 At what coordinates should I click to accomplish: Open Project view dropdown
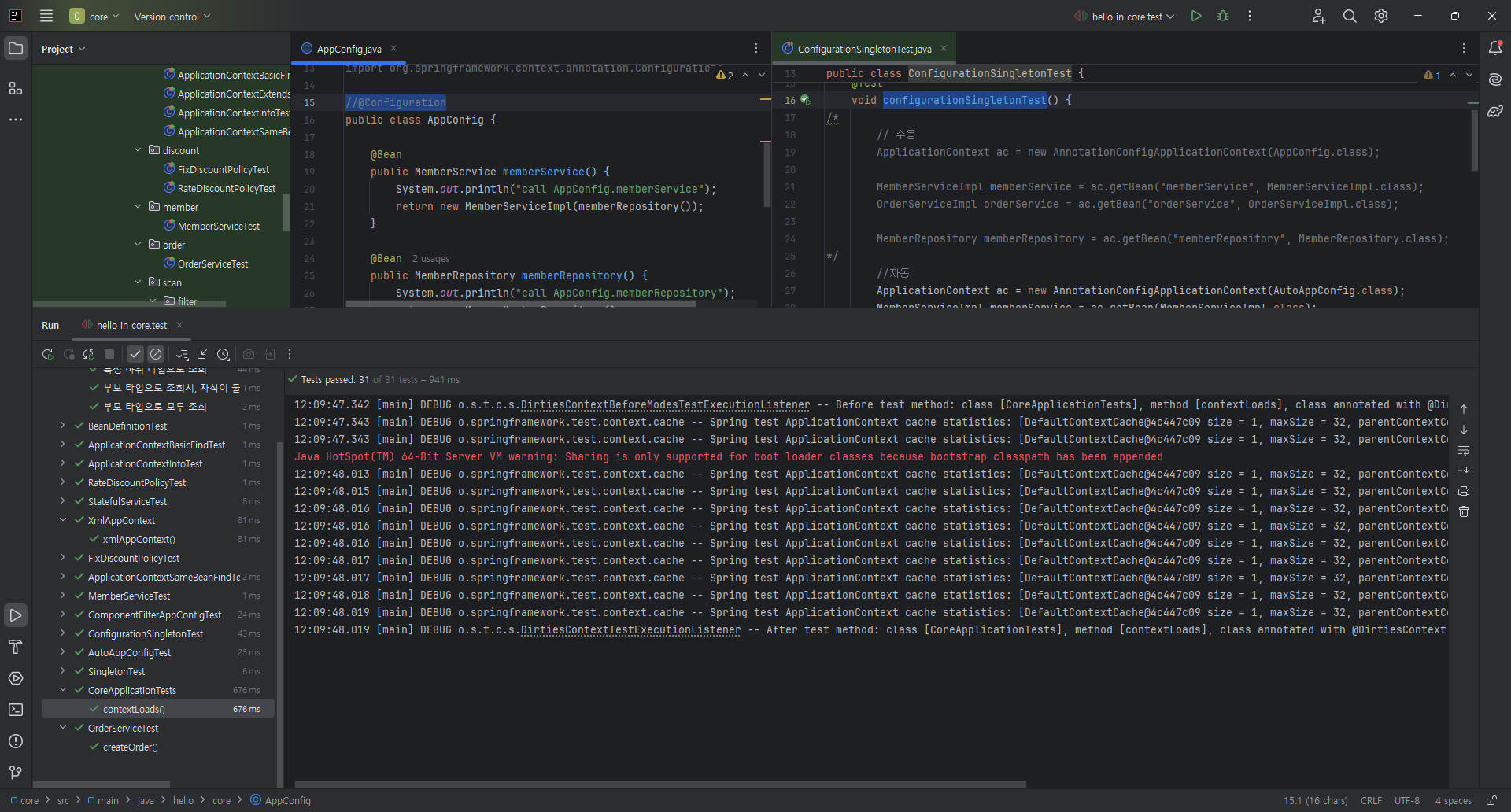[x=63, y=49]
